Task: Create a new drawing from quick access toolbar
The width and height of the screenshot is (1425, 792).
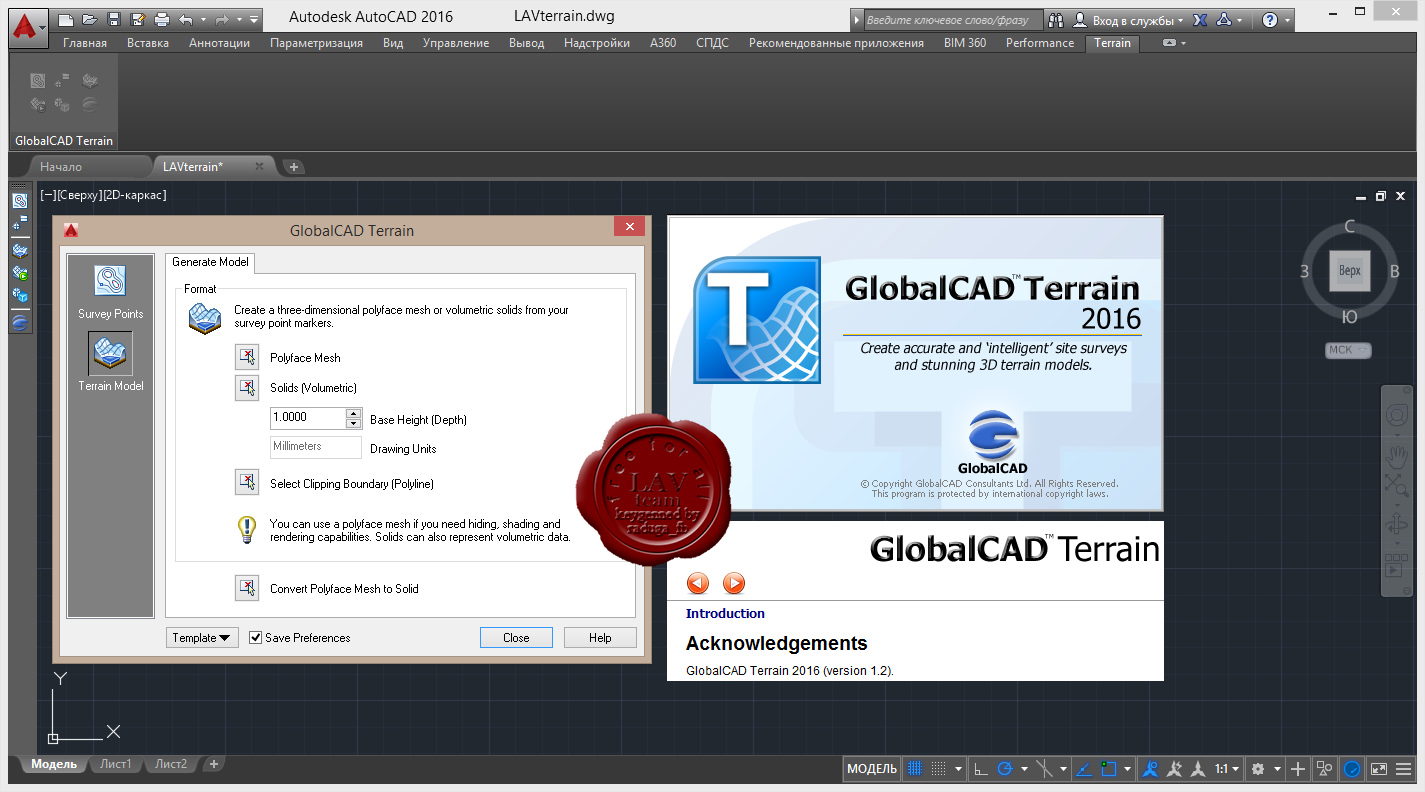Action: (66, 19)
